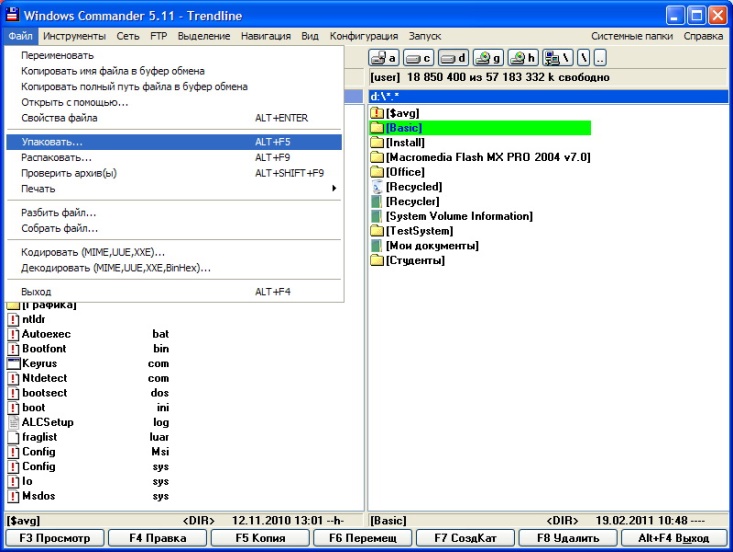Select drive g CD button

tap(488, 58)
